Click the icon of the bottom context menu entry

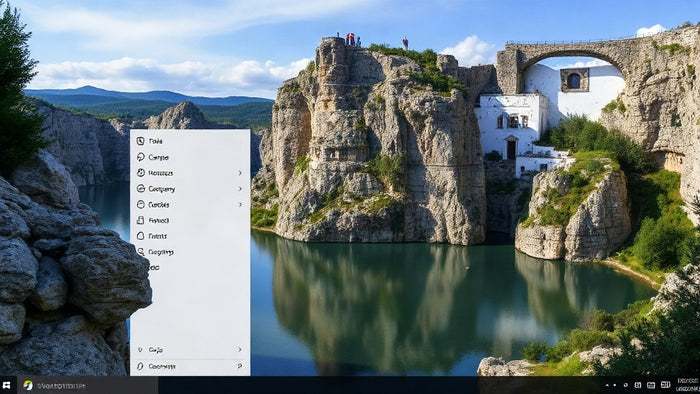pyautogui.click(x=140, y=366)
